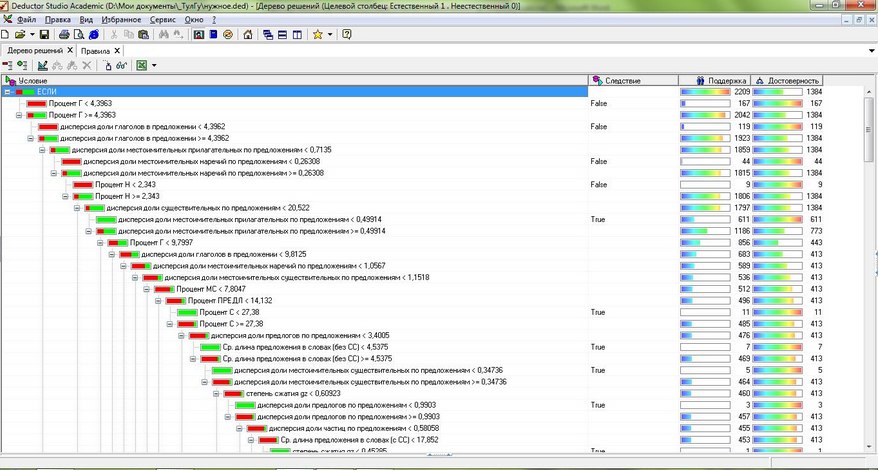Switch to the Дерево решений tab
878x470 pixels.
point(34,50)
